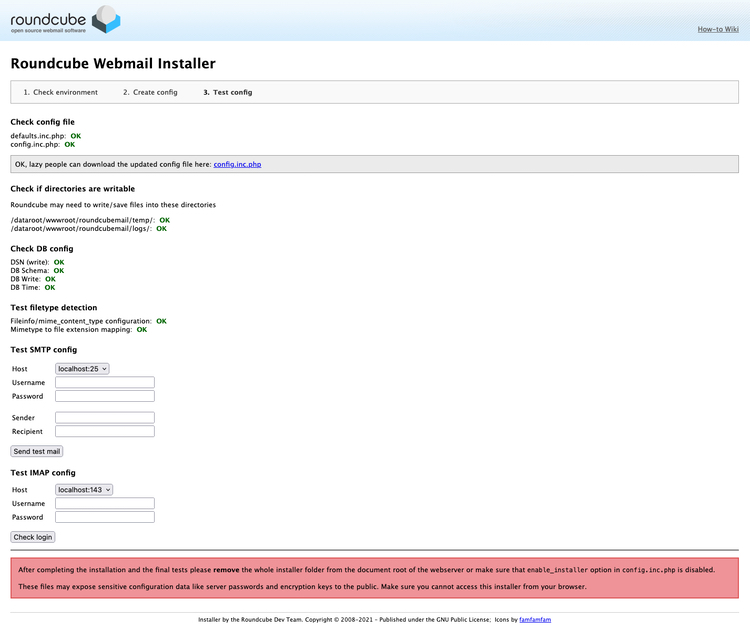750x629 pixels.
Task: Click the defaults.inc.php OK status
Action: [76, 136]
